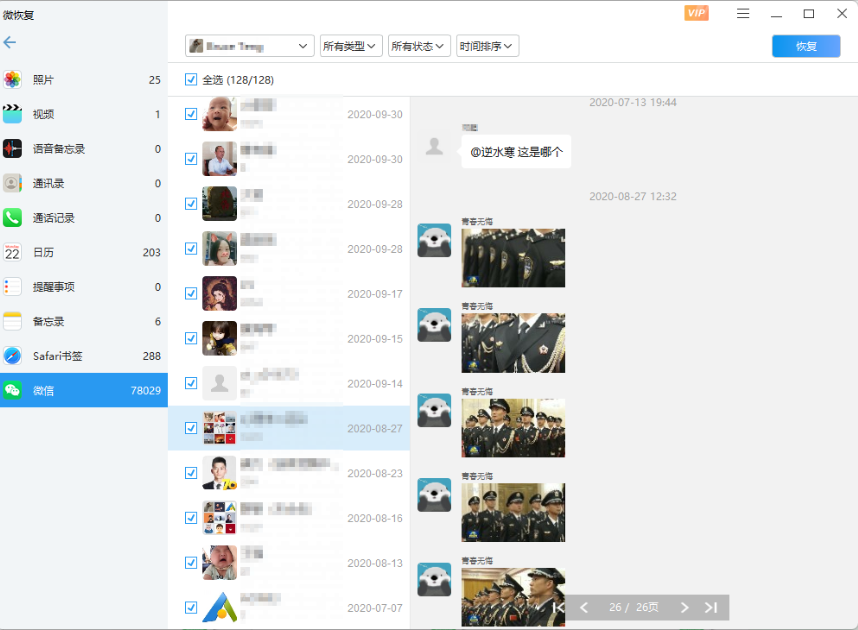Open the 时间排序 sort dropdown
This screenshot has height=630, width=858.
coord(488,46)
